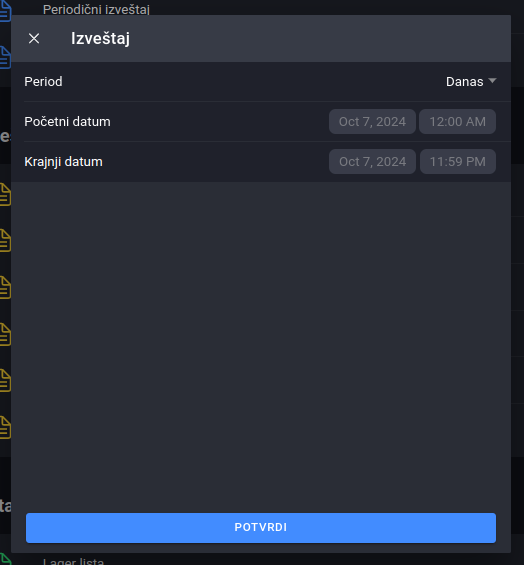Select the fifth yellow document icon from top
524x565 pixels.
click(5, 381)
